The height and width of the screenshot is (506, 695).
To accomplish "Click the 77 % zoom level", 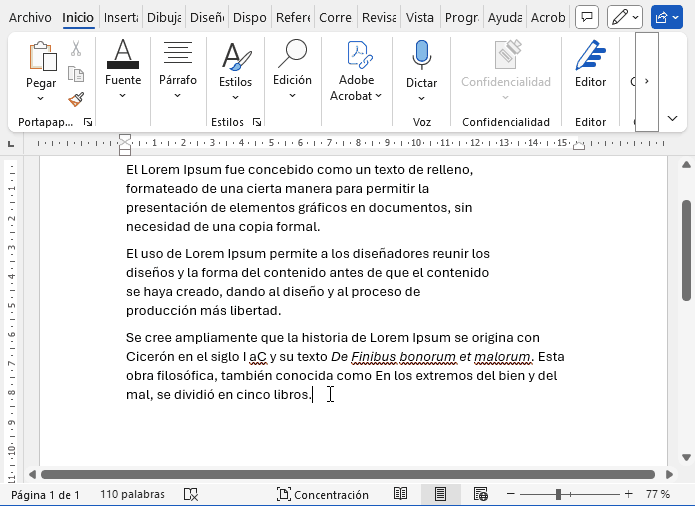I will pos(658,494).
